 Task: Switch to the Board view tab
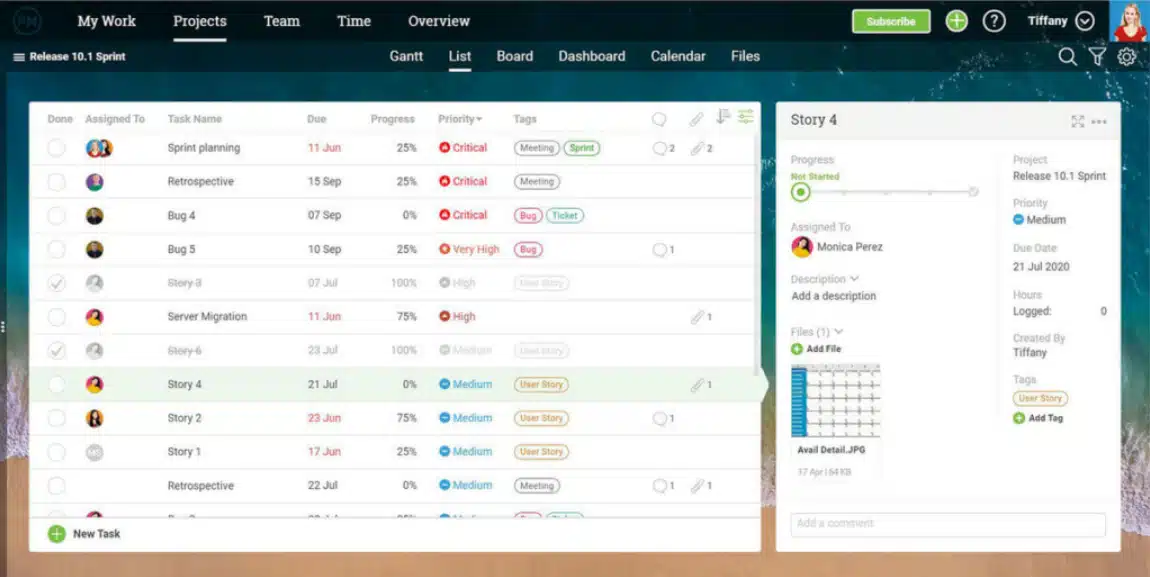click(515, 56)
